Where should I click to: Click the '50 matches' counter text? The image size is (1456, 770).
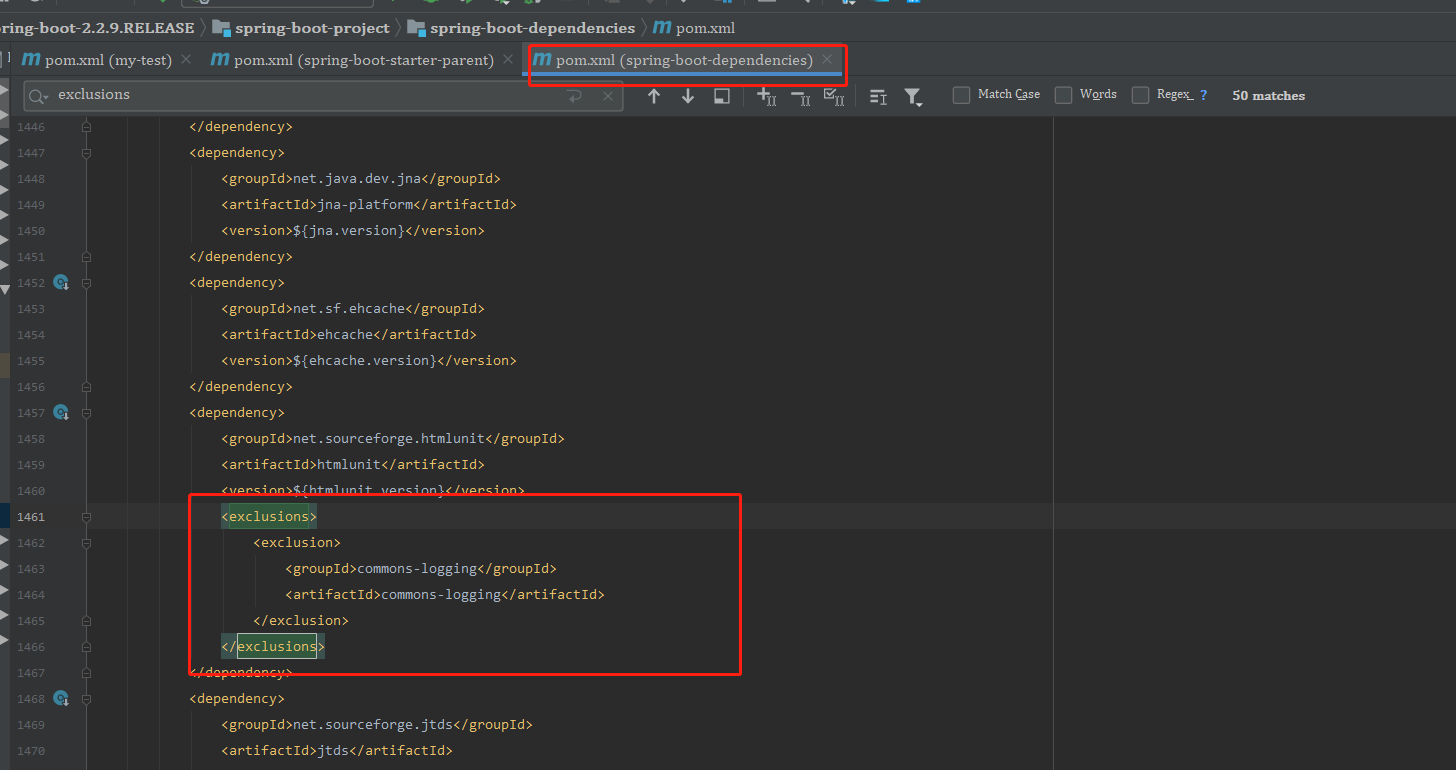click(x=1268, y=96)
